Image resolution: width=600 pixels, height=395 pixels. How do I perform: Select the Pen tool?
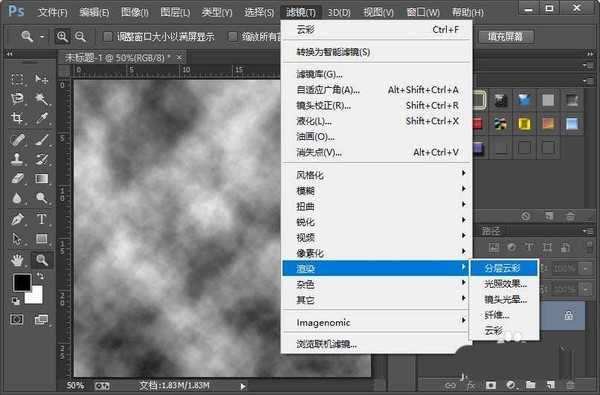pos(17,219)
